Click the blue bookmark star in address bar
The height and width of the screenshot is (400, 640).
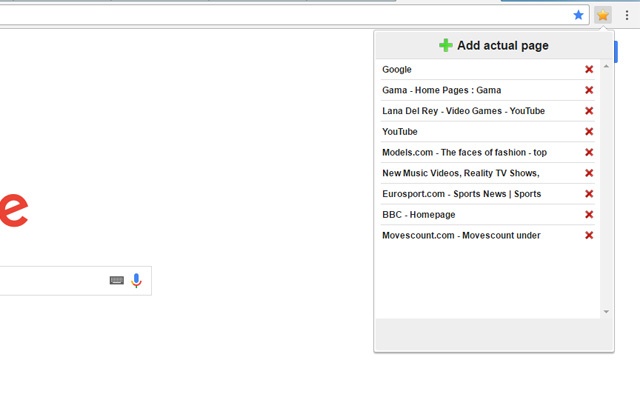[x=578, y=16]
